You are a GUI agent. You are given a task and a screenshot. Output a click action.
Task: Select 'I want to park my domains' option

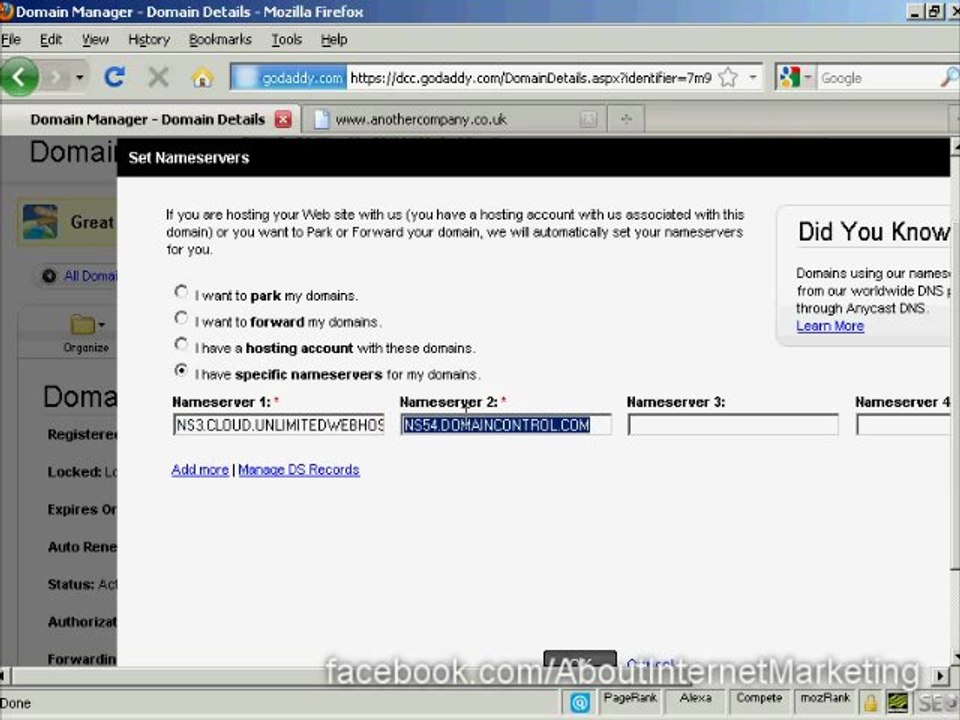(x=181, y=292)
